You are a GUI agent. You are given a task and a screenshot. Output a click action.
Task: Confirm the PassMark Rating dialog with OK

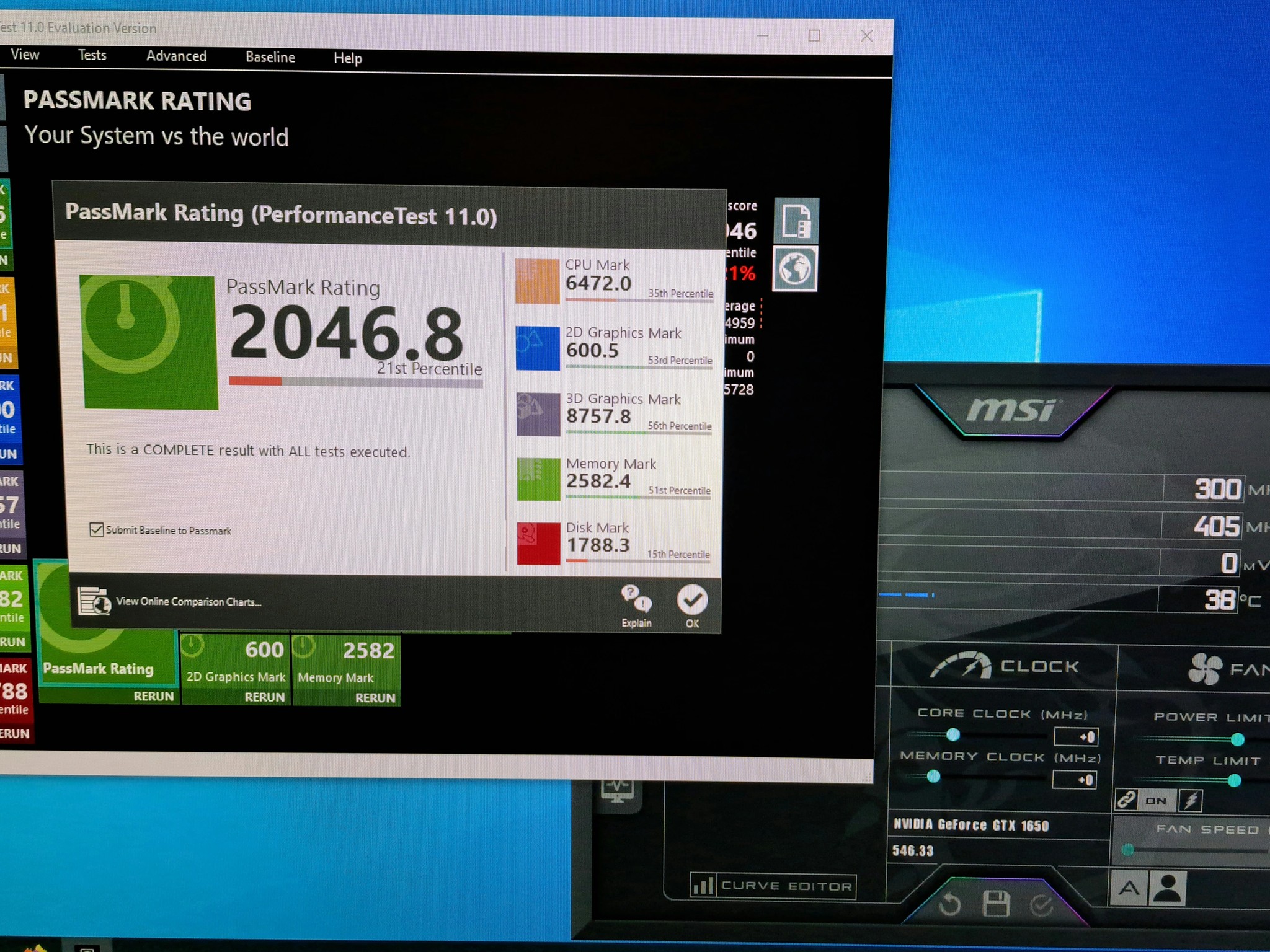pos(692,607)
